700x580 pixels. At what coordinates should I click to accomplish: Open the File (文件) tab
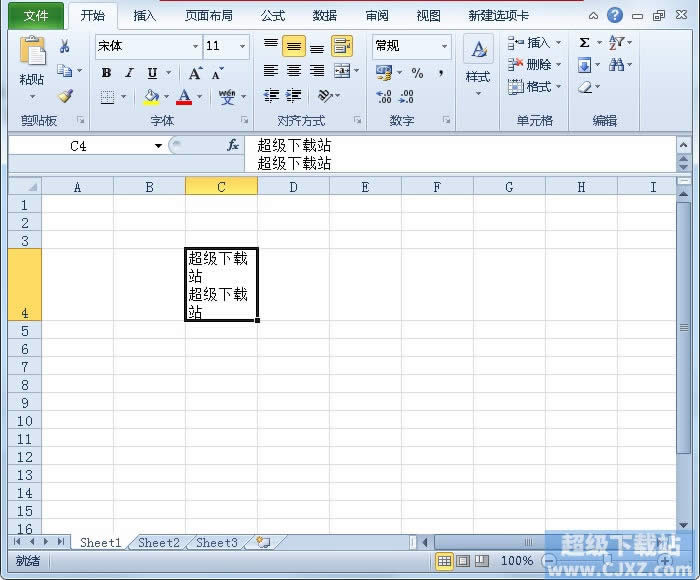point(36,16)
